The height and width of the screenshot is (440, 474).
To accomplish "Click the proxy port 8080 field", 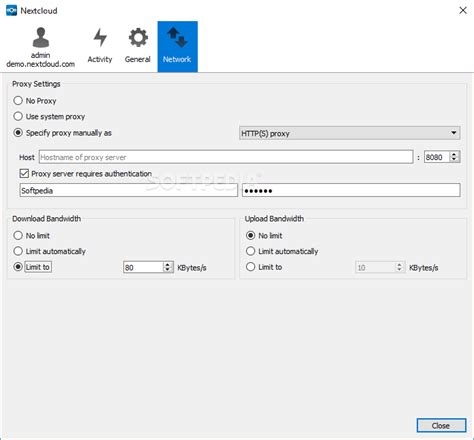I will pyautogui.click(x=437, y=157).
